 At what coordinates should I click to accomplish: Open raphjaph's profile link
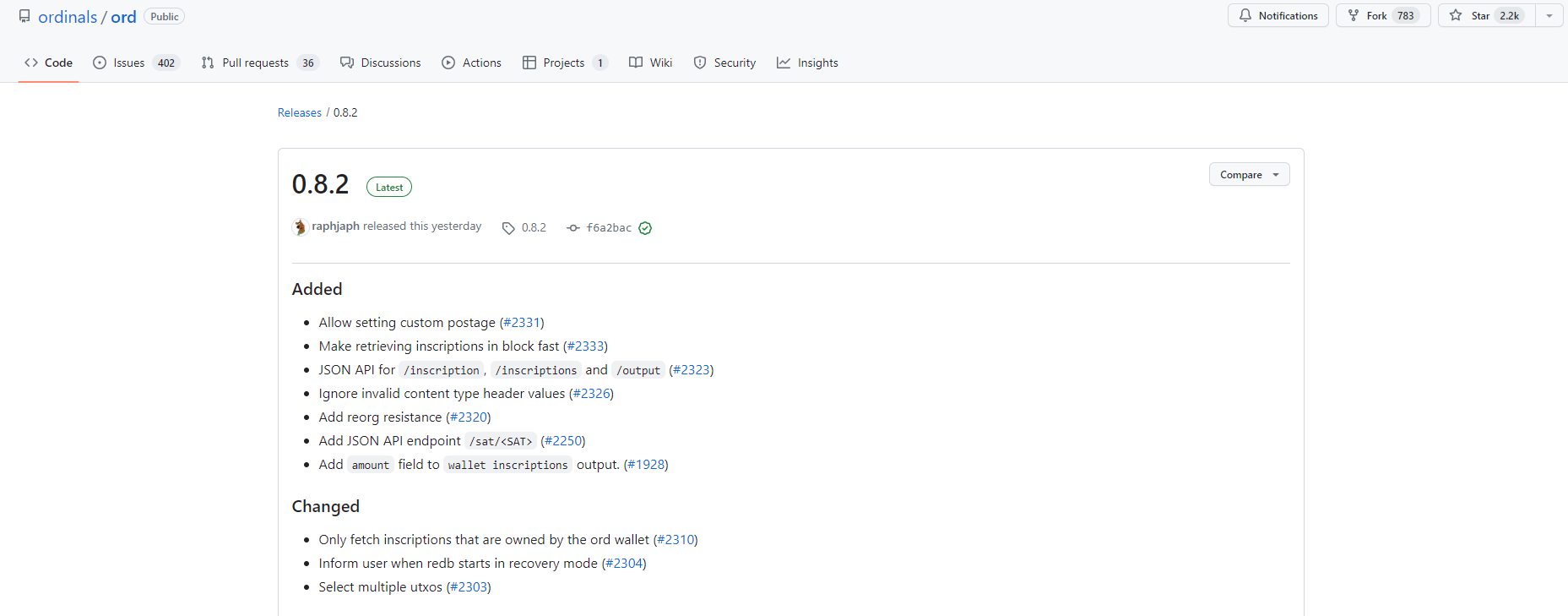coord(335,226)
